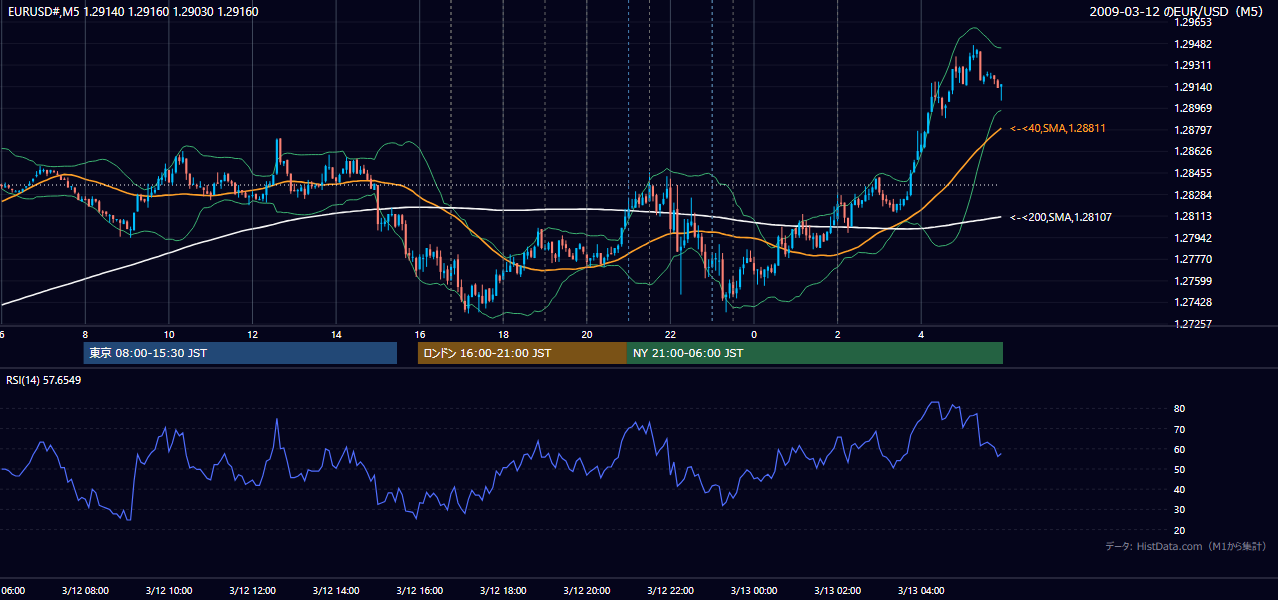Click the 1.27942 price axis label

tap(1194, 238)
